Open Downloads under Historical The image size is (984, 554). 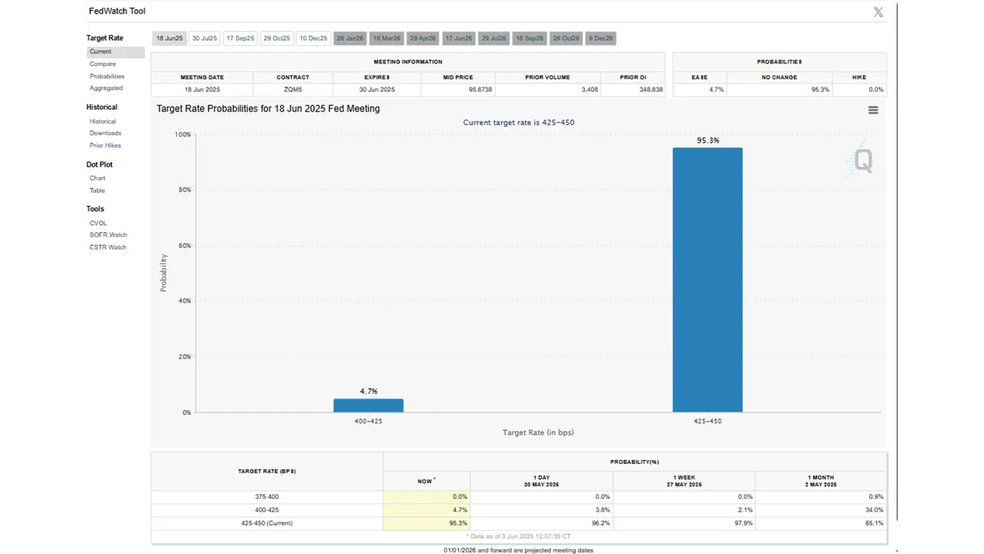coord(105,133)
